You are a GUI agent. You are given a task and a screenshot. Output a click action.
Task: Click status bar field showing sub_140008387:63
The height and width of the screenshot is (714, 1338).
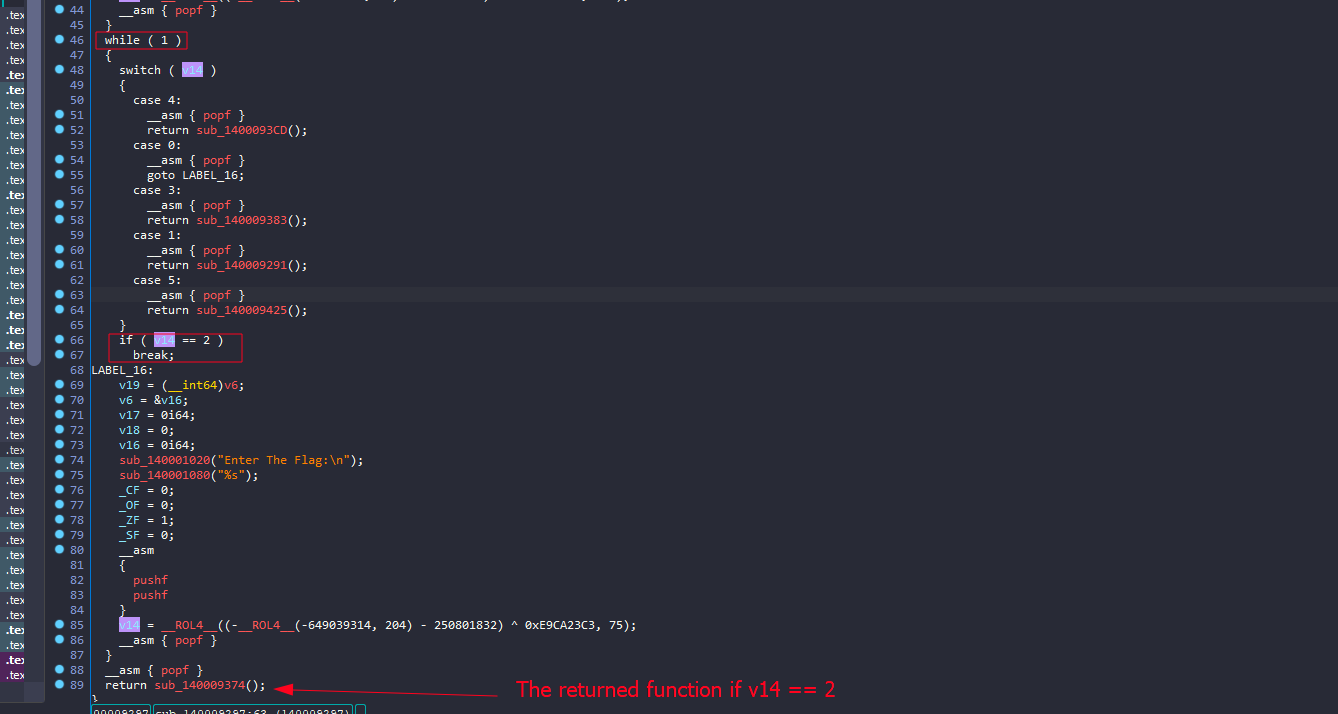click(x=251, y=711)
